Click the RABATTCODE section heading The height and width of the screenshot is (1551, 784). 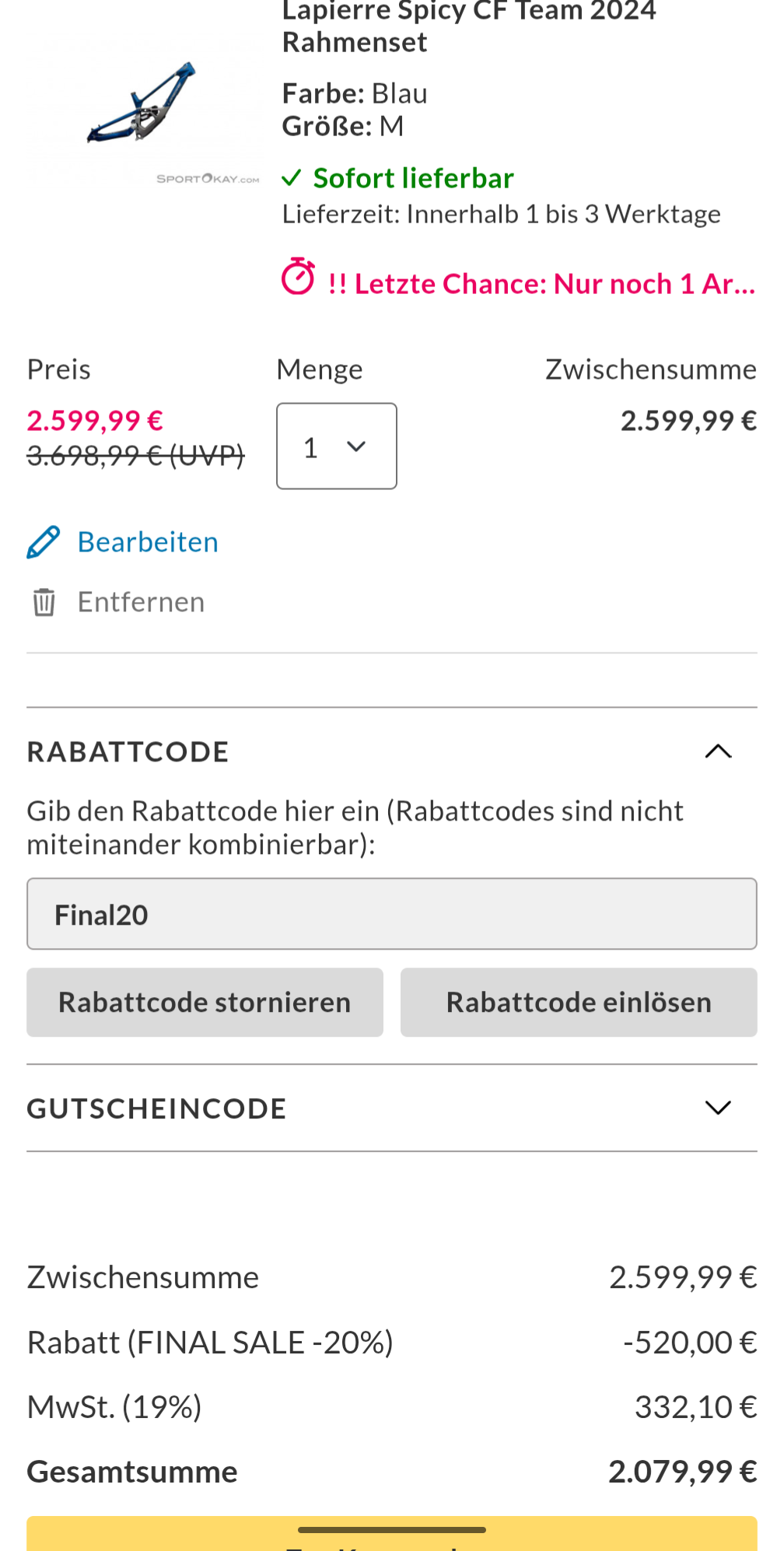pos(128,752)
